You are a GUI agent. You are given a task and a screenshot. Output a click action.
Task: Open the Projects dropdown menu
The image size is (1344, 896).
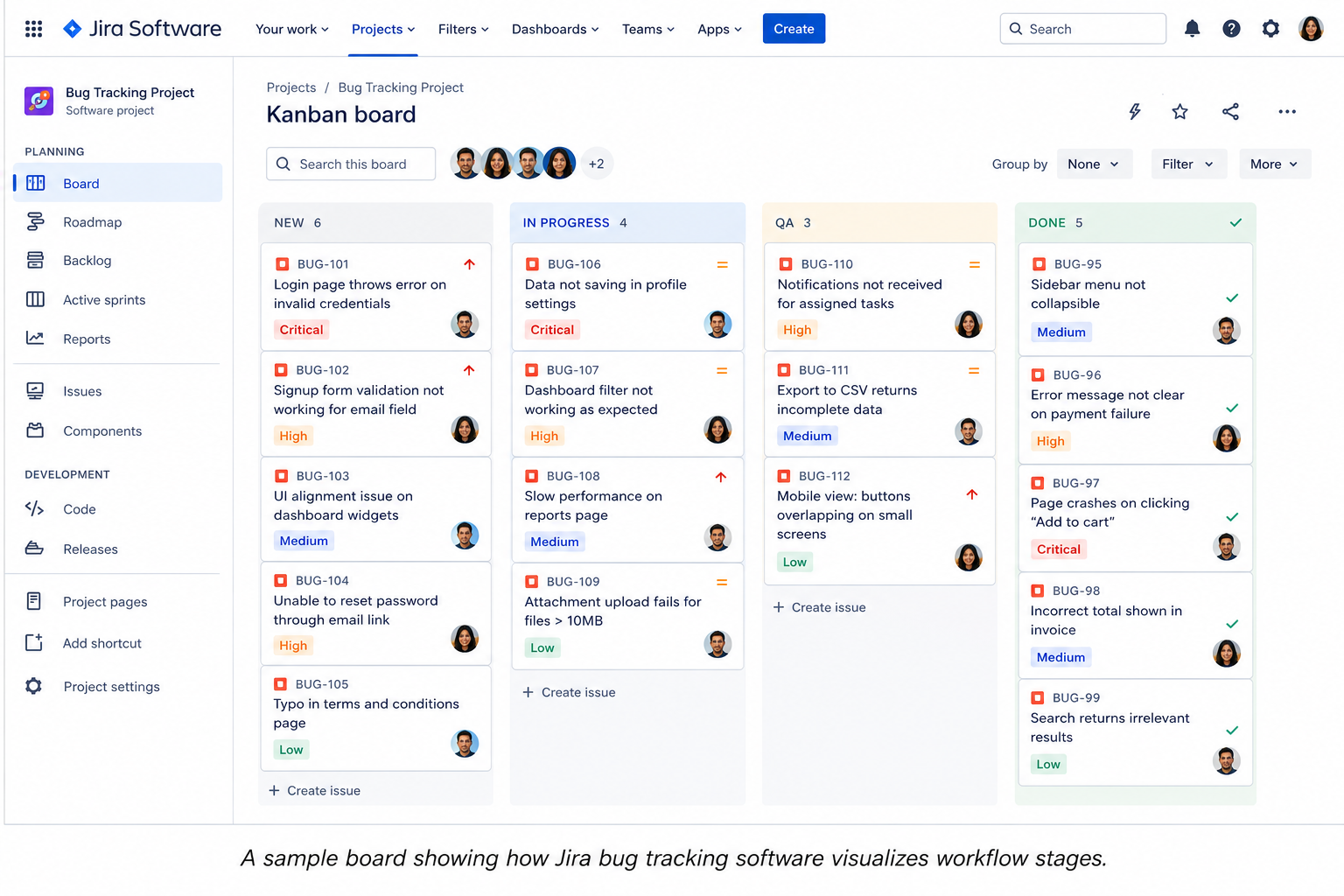[383, 29]
